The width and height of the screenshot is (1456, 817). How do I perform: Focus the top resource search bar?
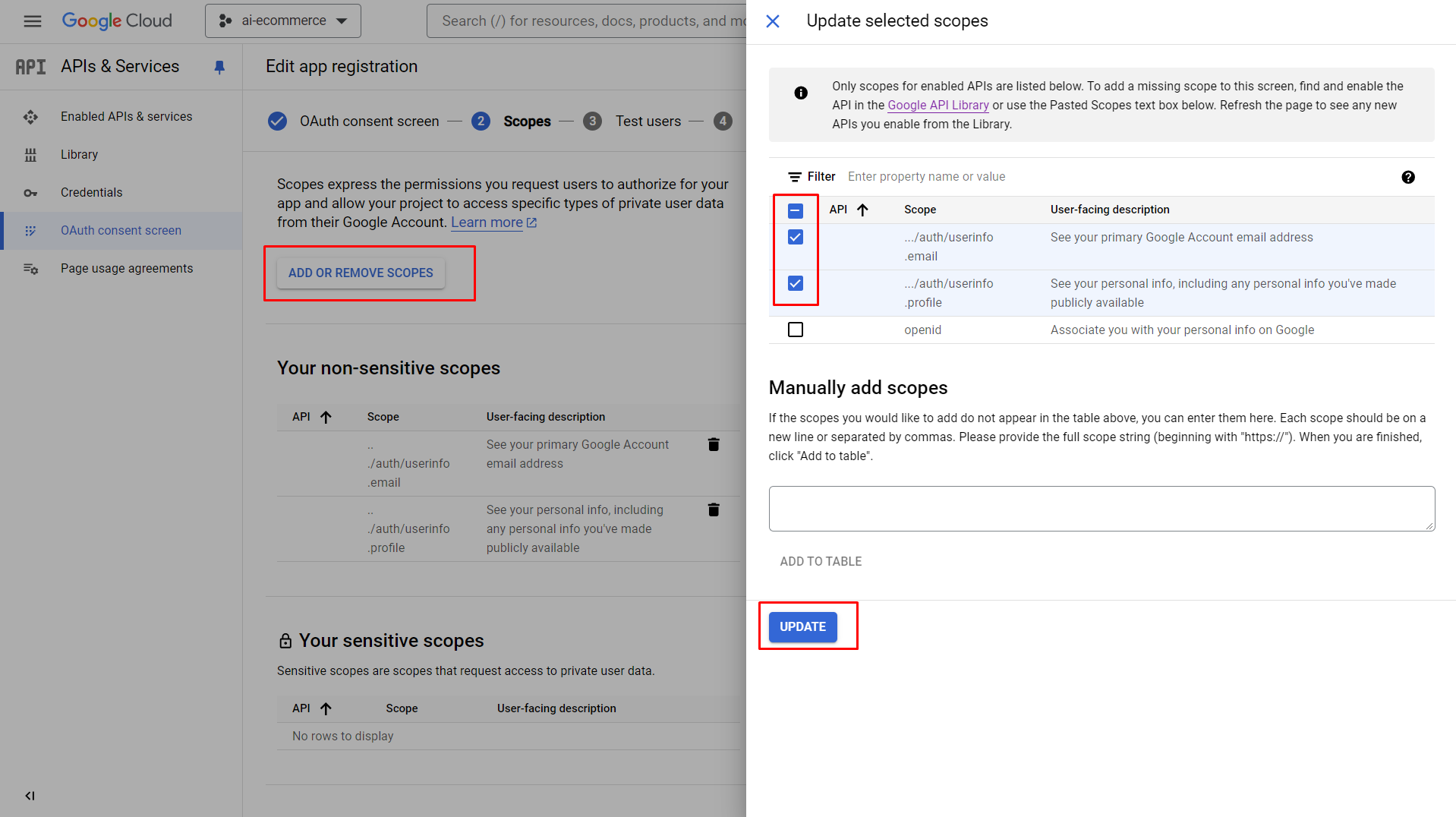[x=586, y=21]
